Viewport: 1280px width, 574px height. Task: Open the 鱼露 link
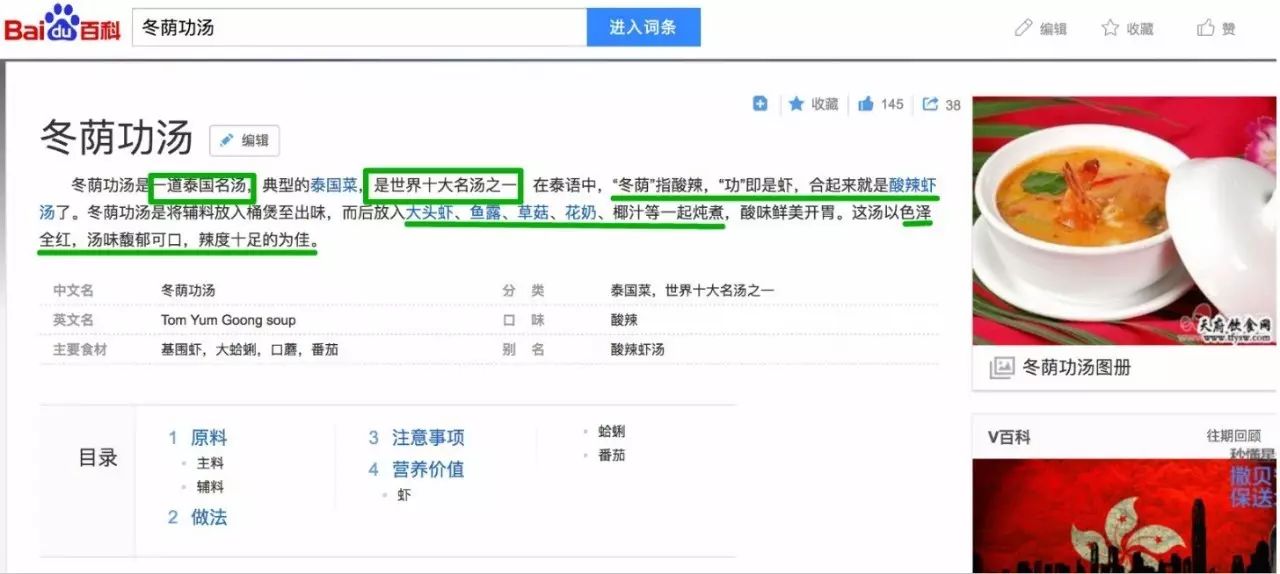tap(486, 212)
